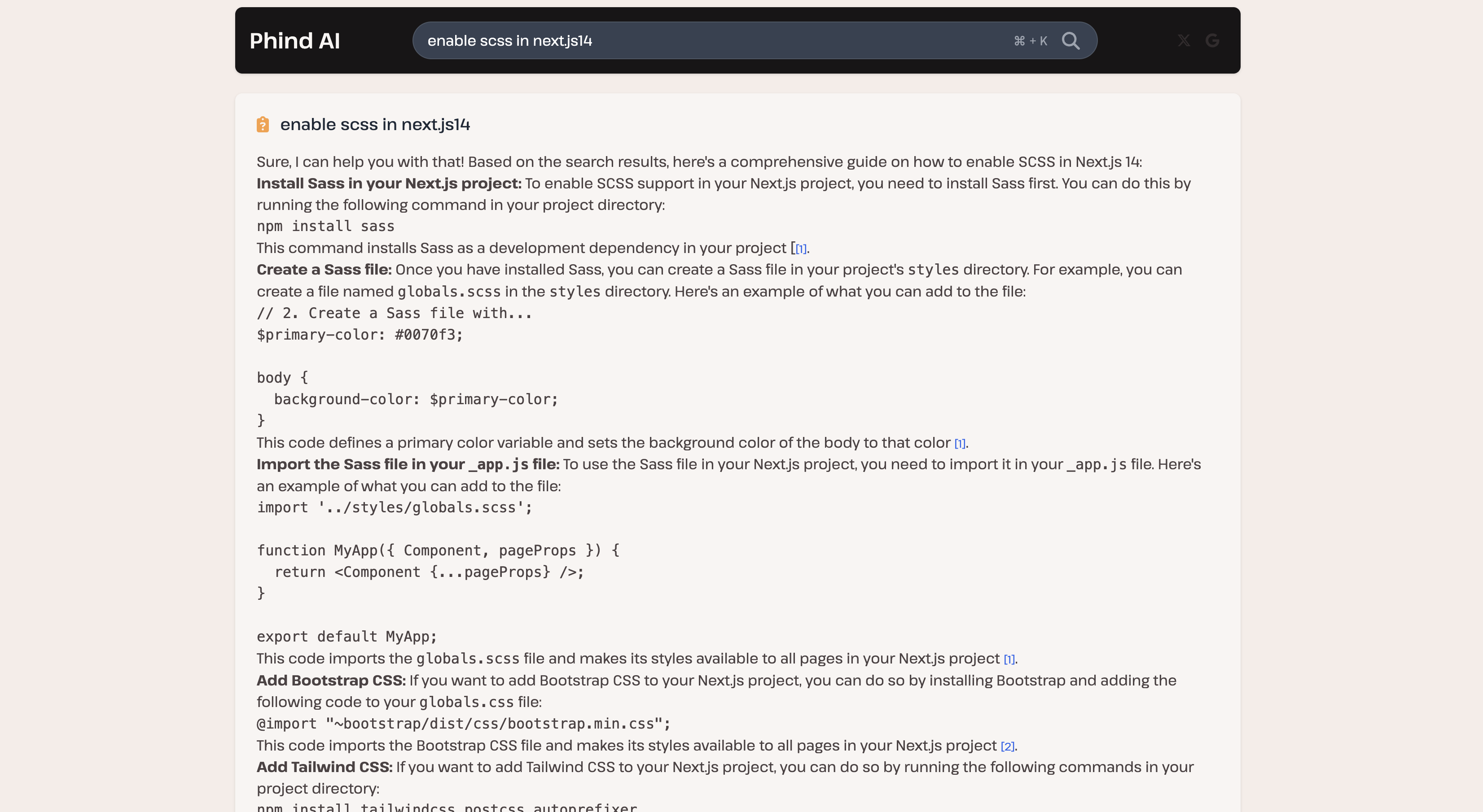Open the X (Twitter) icon in header
This screenshot has height=812, width=1483.
click(x=1184, y=41)
